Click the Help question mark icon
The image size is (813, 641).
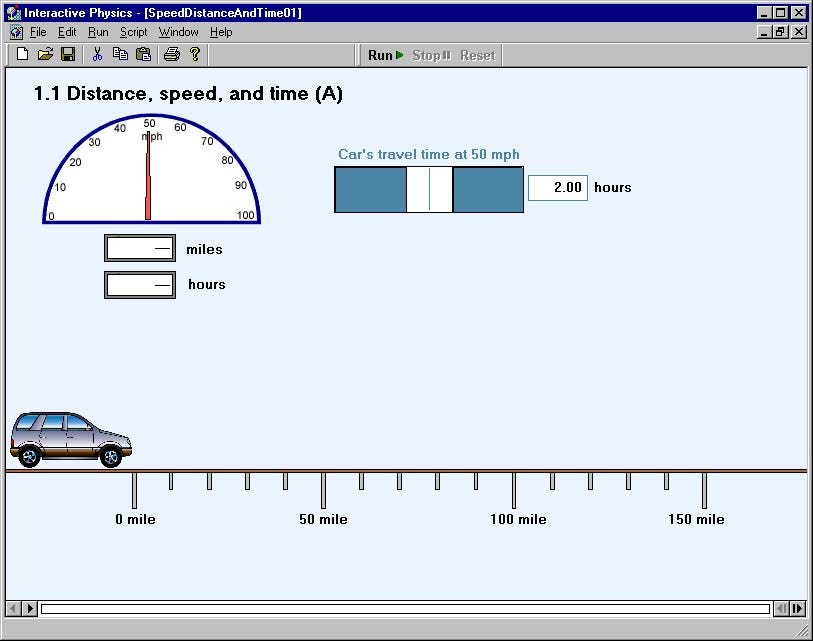tap(195, 54)
